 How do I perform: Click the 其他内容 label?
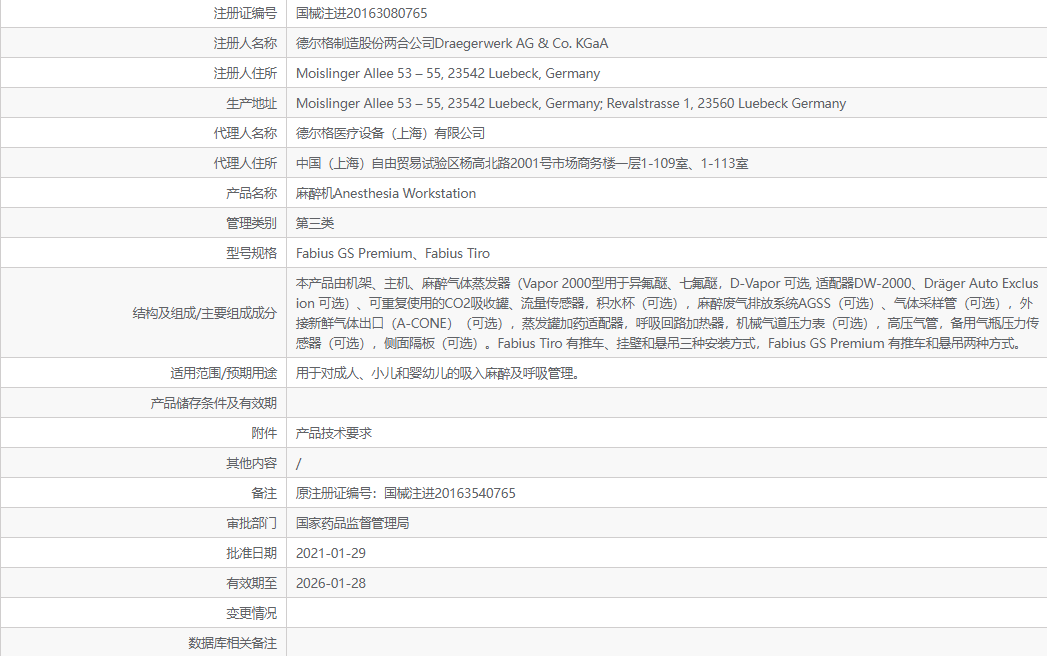coord(251,464)
